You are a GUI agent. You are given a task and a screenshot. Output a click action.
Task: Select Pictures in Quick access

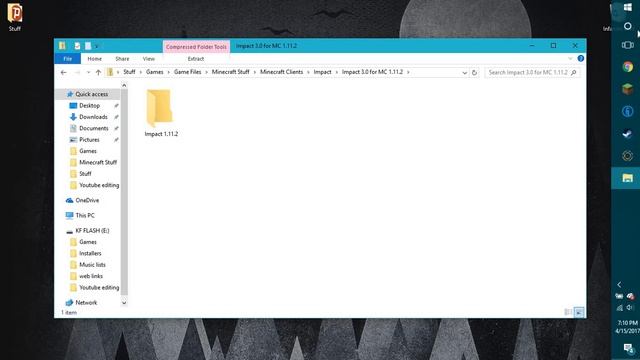coord(89,140)
